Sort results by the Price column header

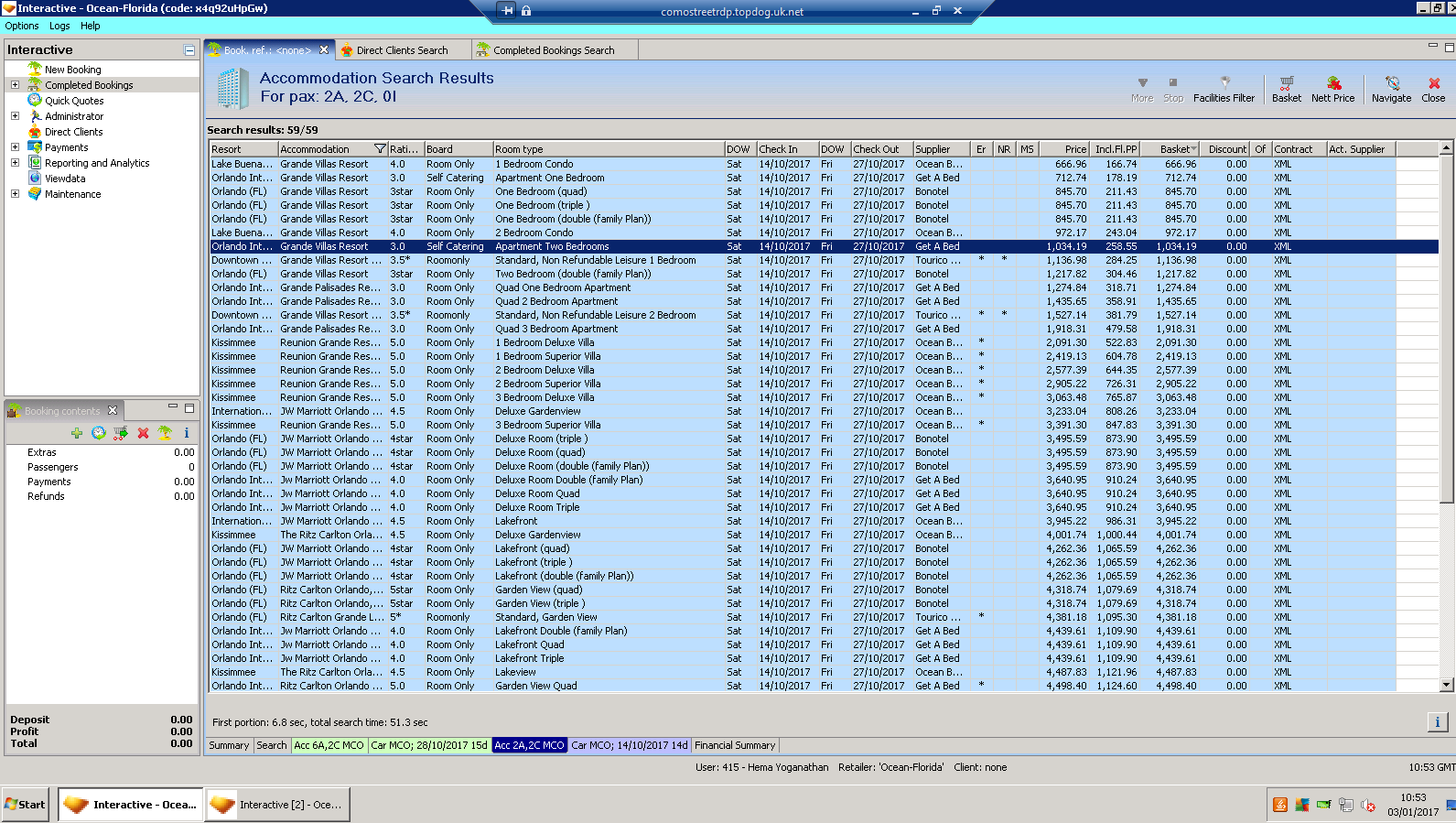coord(1066,149)
